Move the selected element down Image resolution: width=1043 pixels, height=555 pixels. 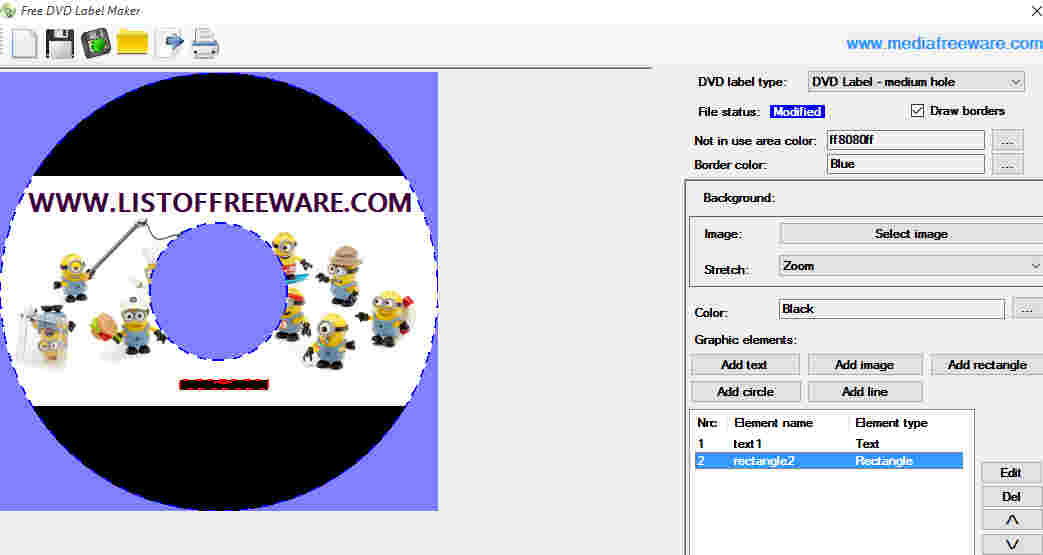coord(1011,544)
